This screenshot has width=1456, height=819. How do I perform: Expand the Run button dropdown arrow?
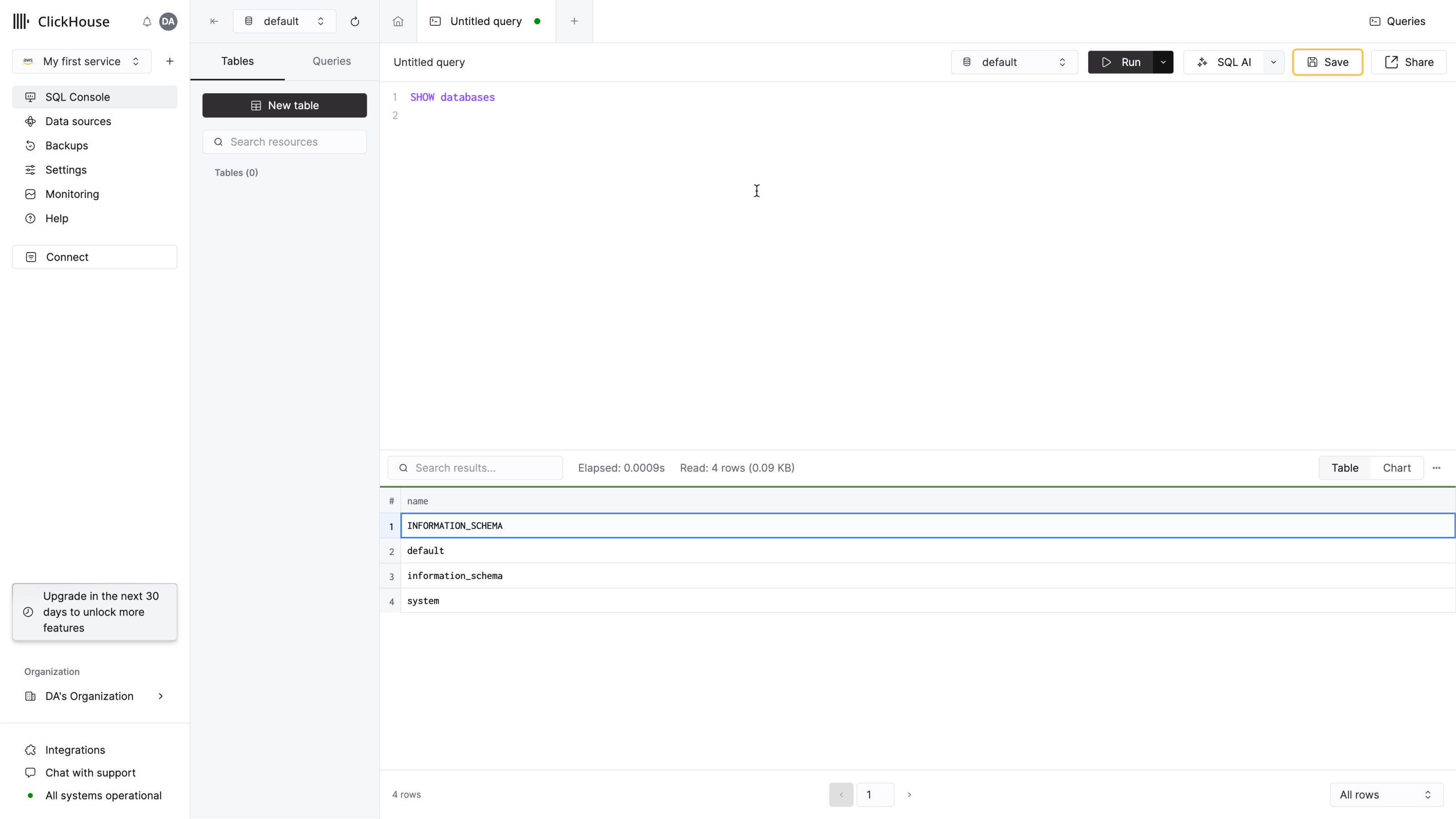click(x=1163, y=62)
